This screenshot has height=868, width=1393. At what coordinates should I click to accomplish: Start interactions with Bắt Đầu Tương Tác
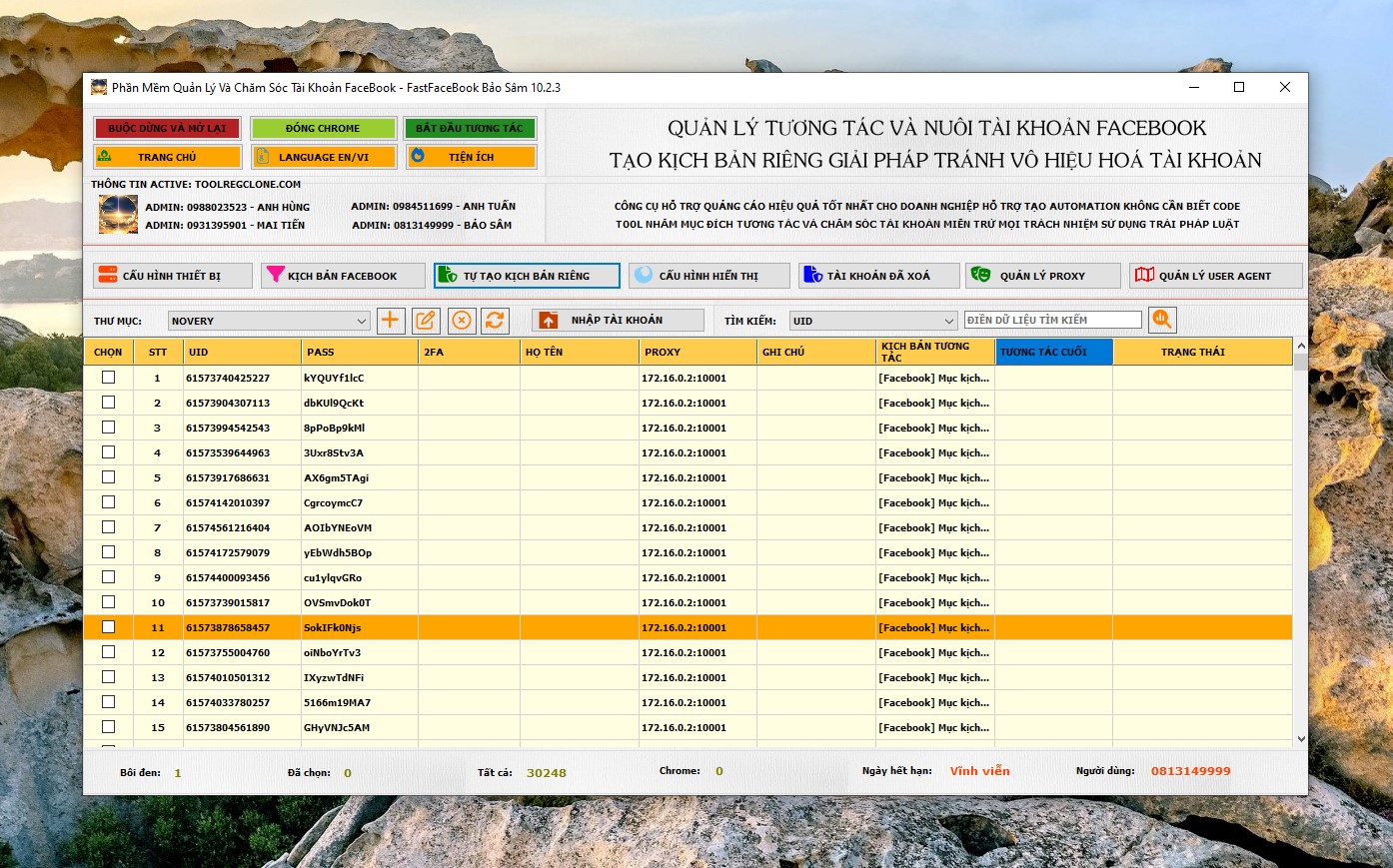pyautogui.click(x=470, y=128)
